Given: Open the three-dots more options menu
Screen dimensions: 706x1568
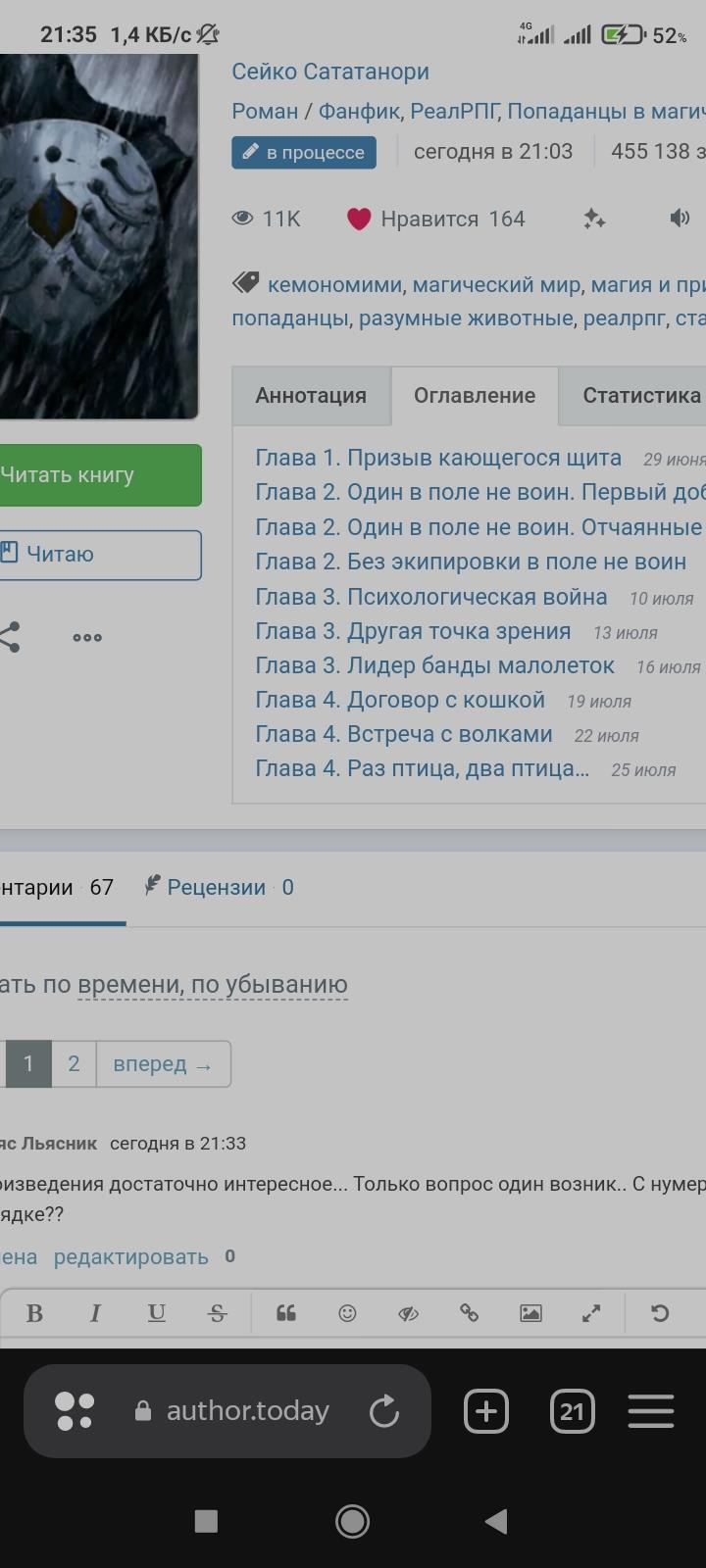Looking at the screenshot, I should pyautogui.click(x=87, y=638).
